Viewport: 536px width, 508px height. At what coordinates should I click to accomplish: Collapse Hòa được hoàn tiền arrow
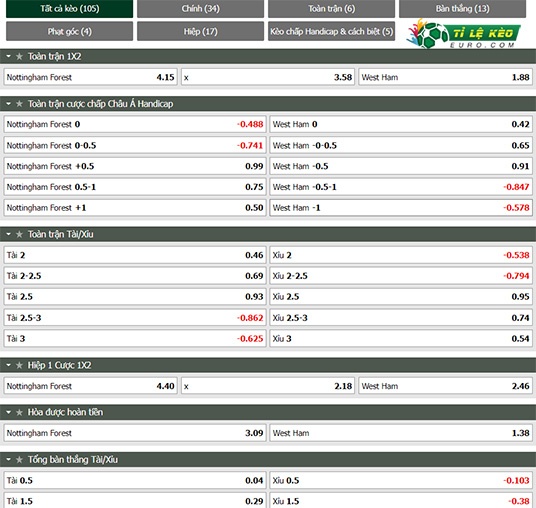tap(9, 412)
